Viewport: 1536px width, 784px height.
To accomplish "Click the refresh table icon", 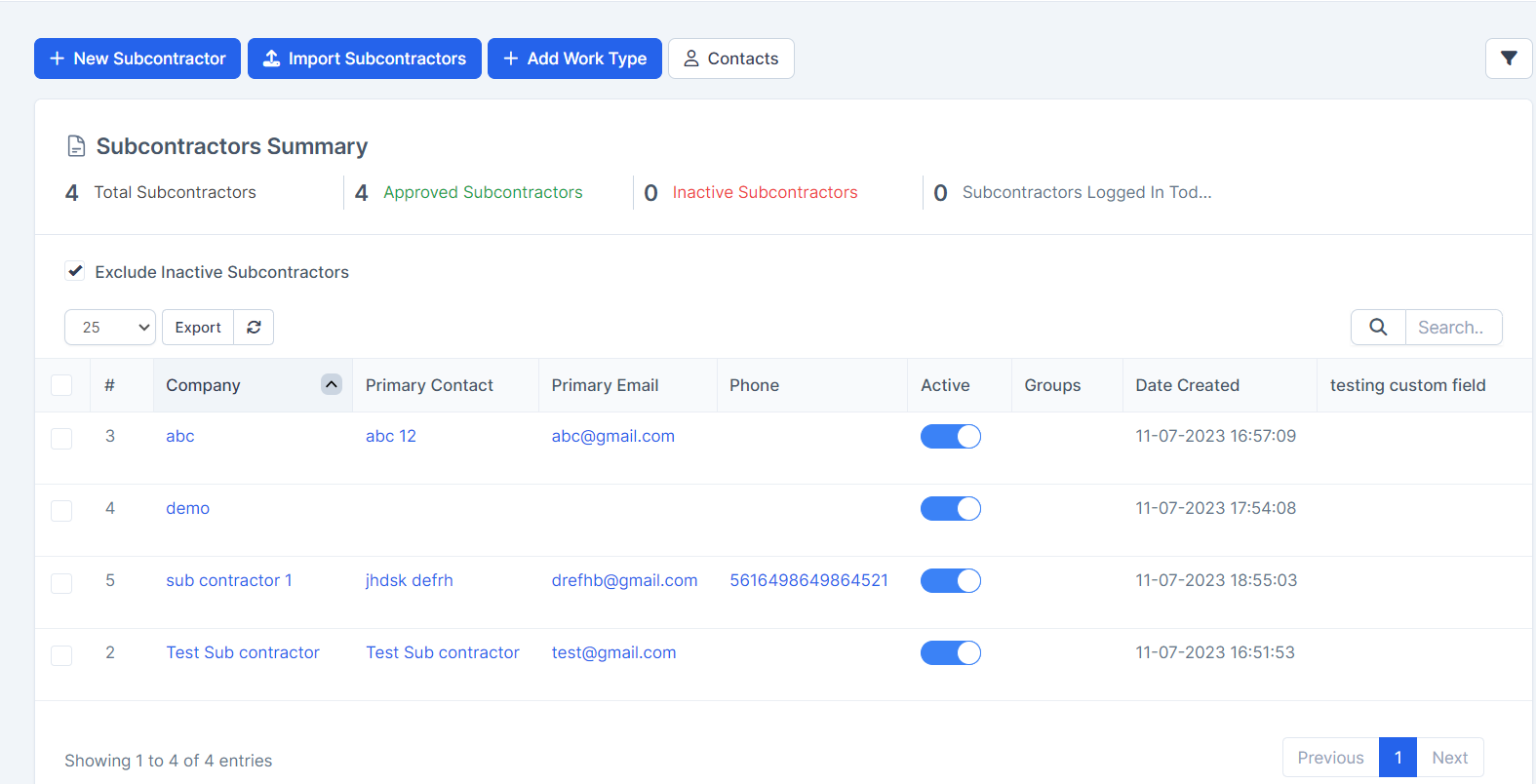I will [254, 328].
